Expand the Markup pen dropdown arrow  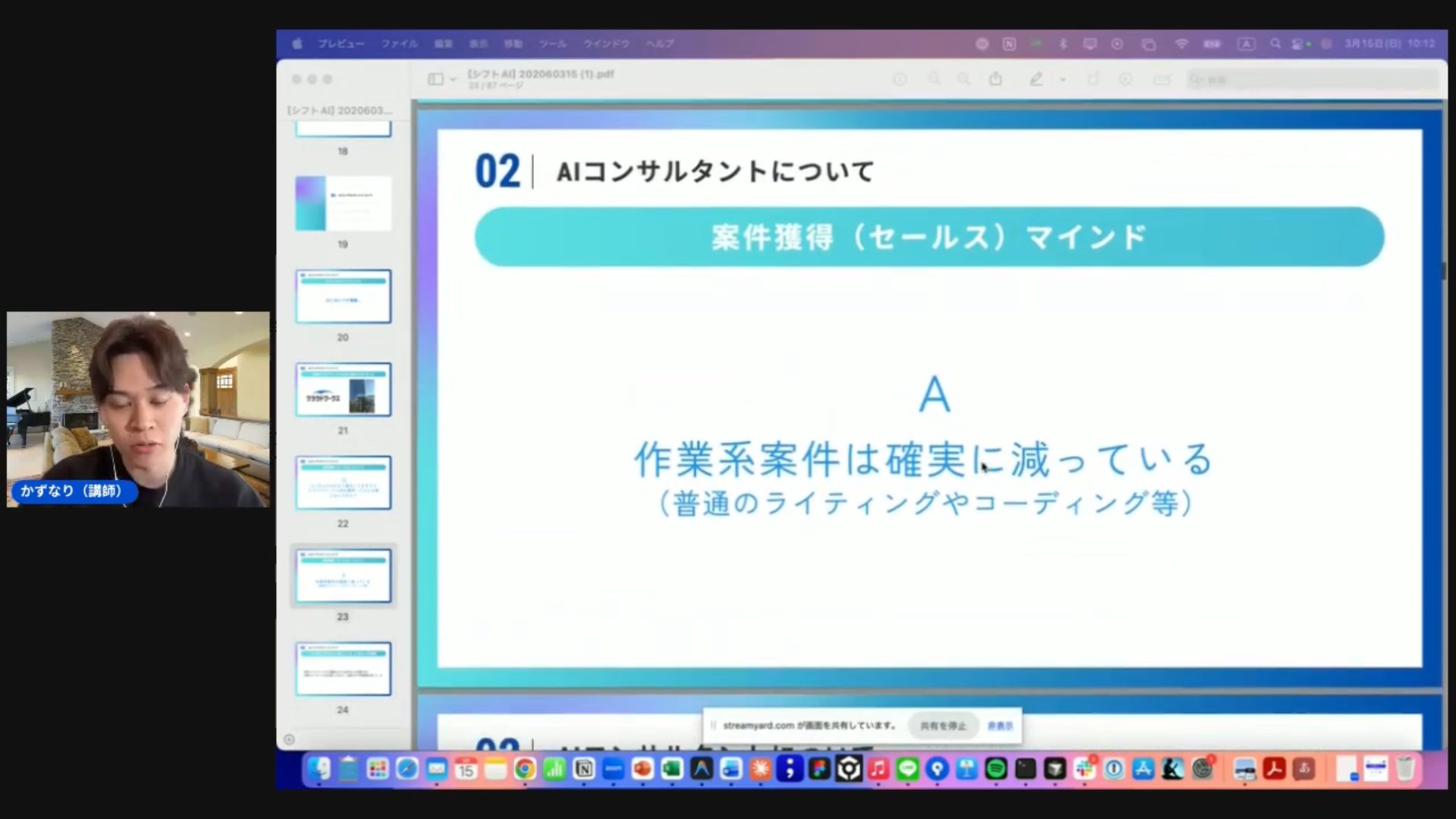[x=1063, y=79]
